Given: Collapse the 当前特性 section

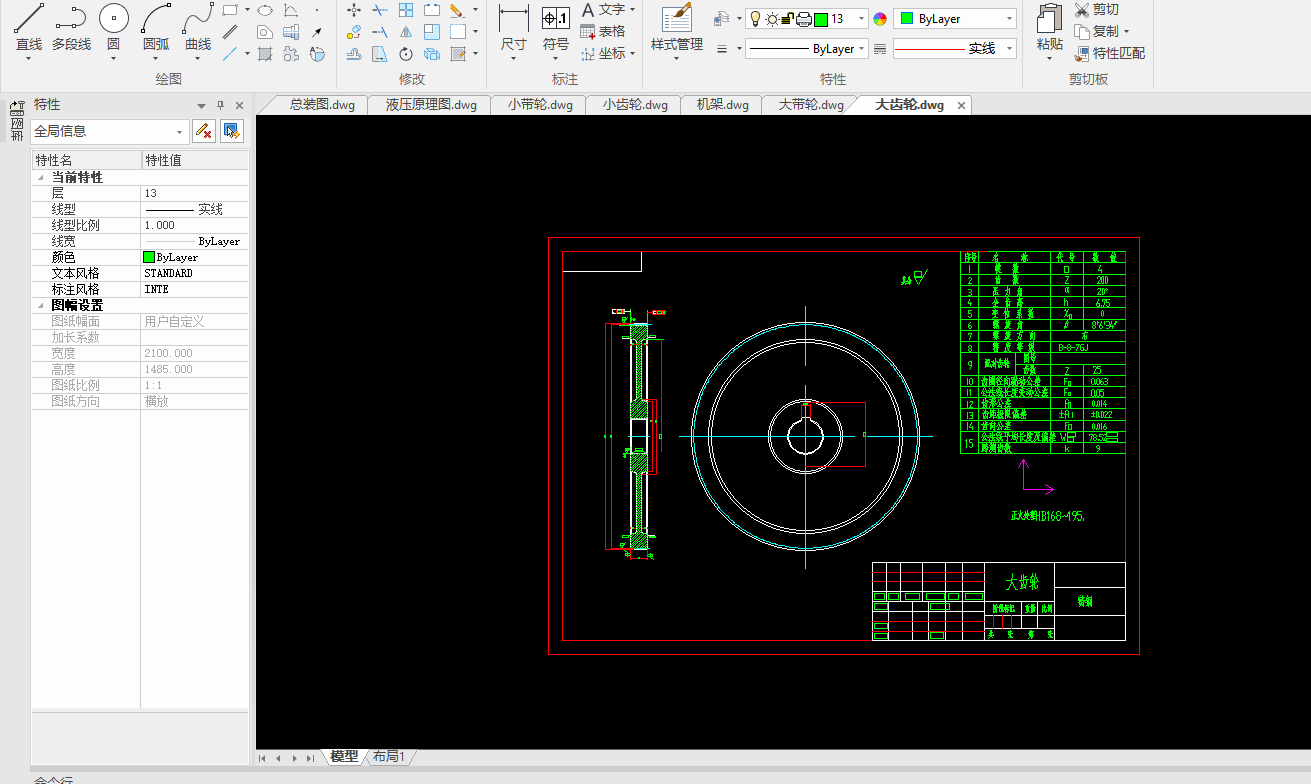Looking at the screenshot, I should point(40,177).
